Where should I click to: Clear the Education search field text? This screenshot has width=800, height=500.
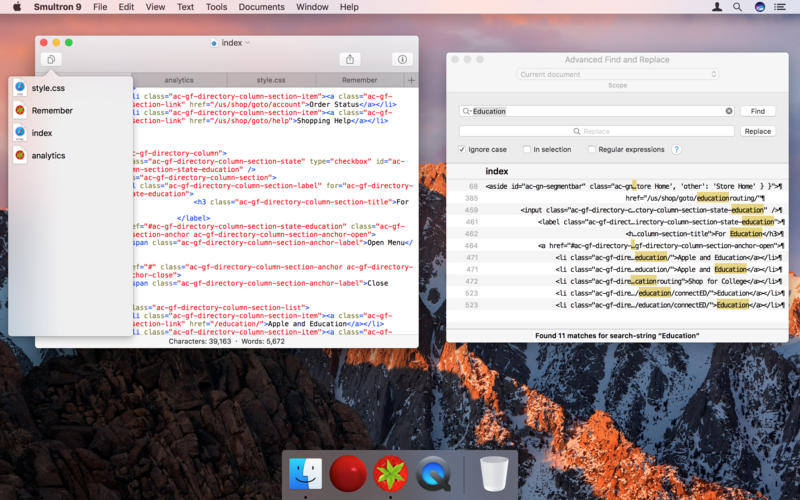click(729, 111)
